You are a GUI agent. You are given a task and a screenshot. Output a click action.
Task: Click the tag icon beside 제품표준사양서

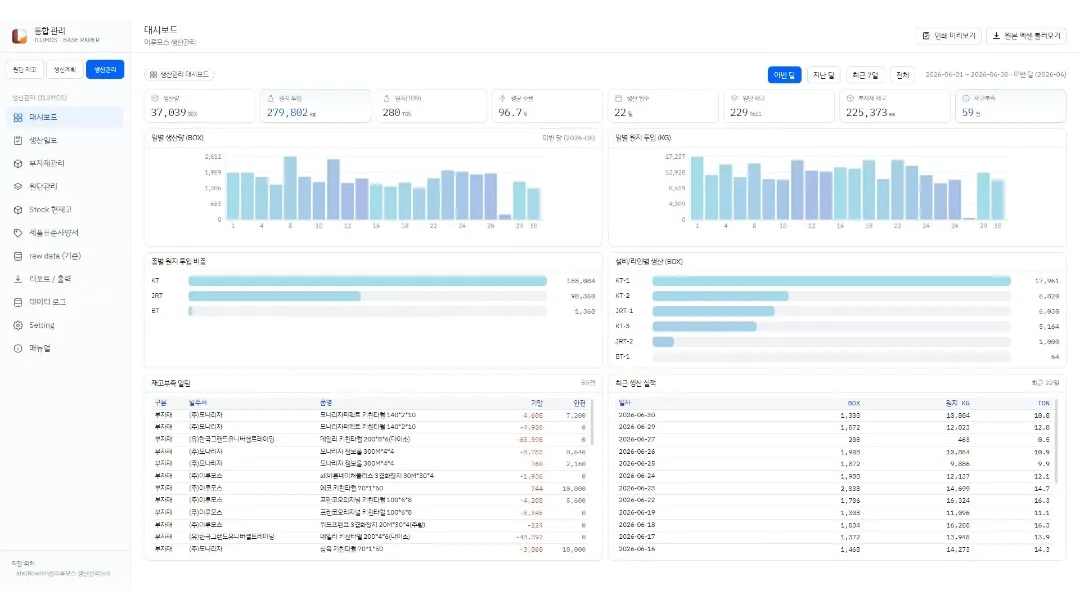click(x=18, y=233)
